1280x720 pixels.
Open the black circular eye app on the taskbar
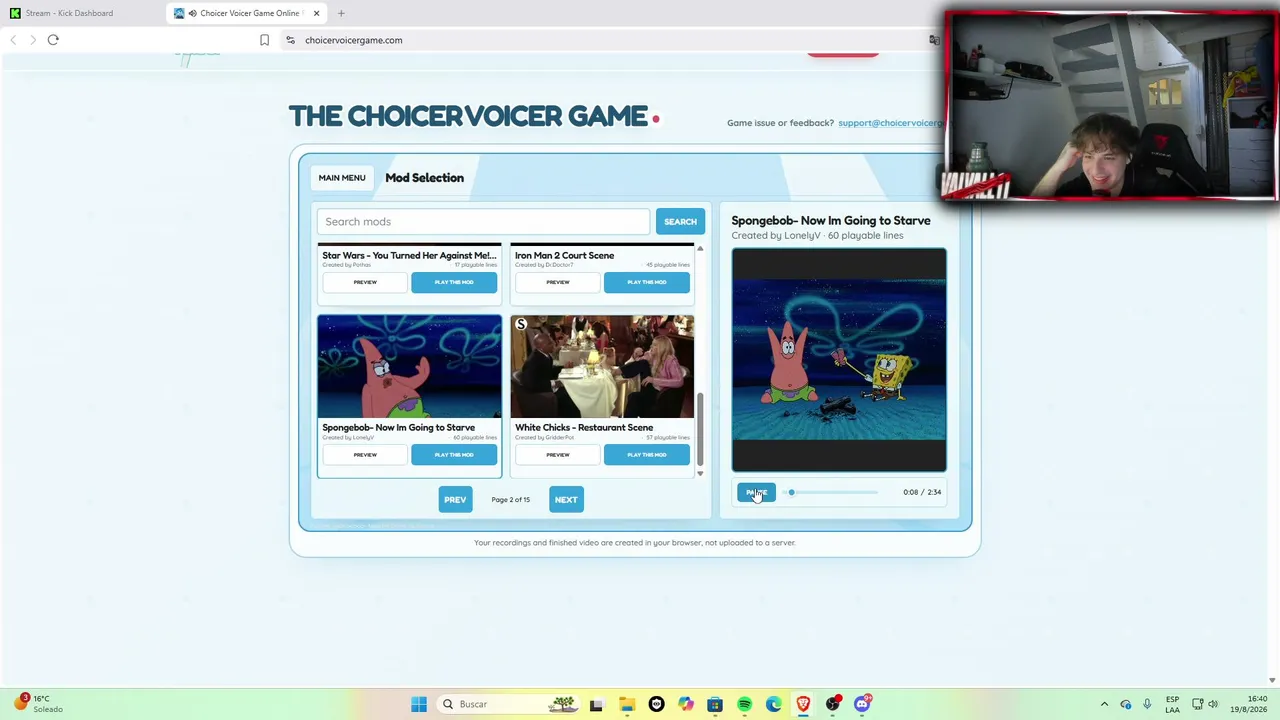pyautogui.click(x=656, y=704)
